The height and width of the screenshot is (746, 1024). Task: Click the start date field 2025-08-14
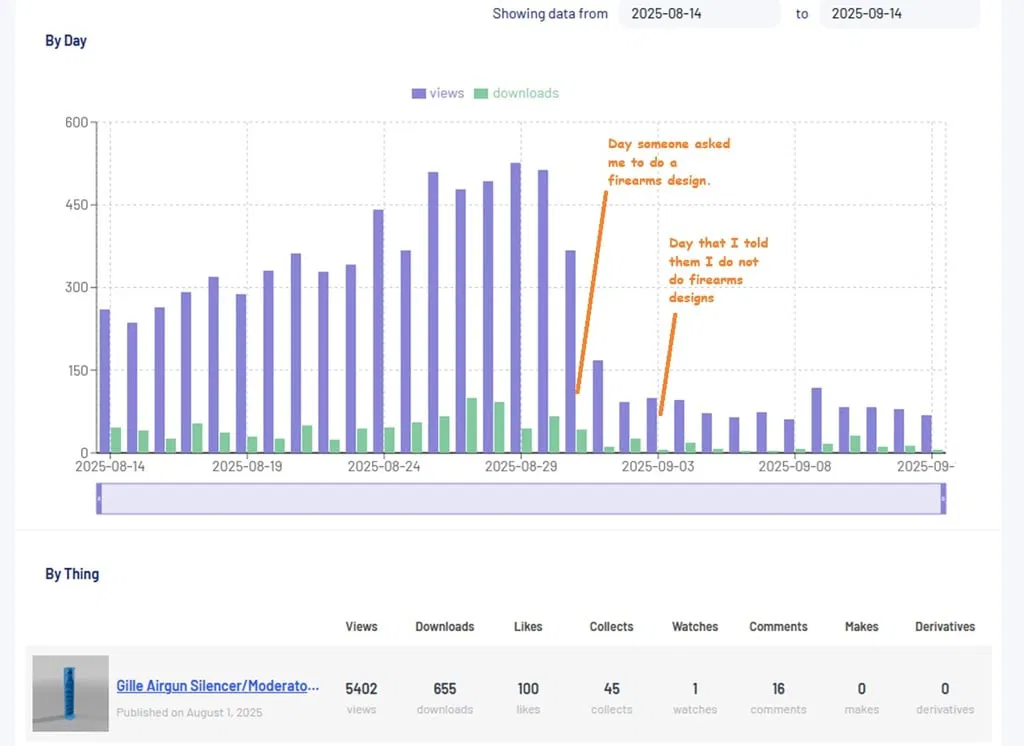click(x=698, y=14)
